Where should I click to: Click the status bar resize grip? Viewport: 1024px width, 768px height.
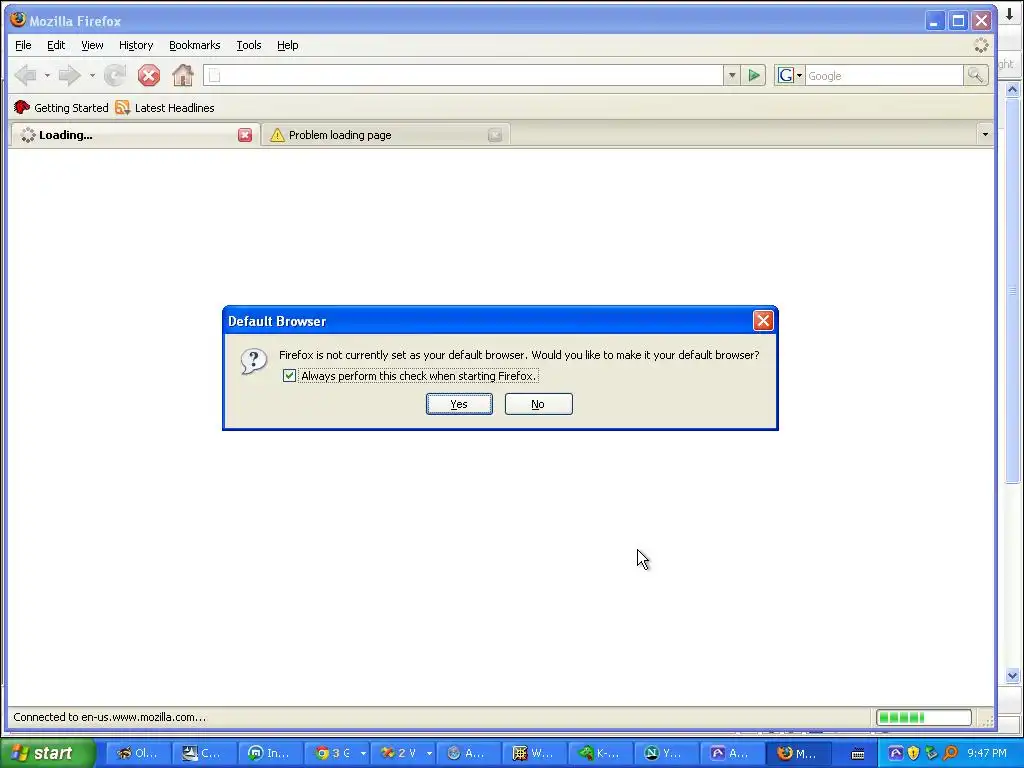[987, 720]
